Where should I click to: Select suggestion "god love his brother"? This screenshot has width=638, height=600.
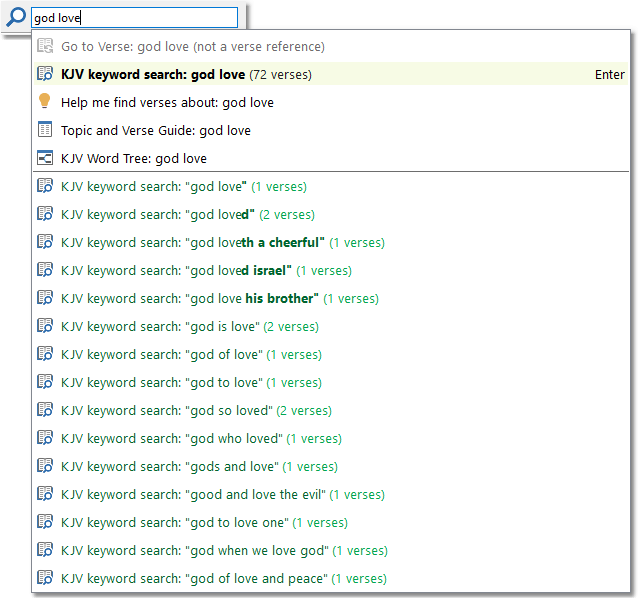(x=330, y=299)
